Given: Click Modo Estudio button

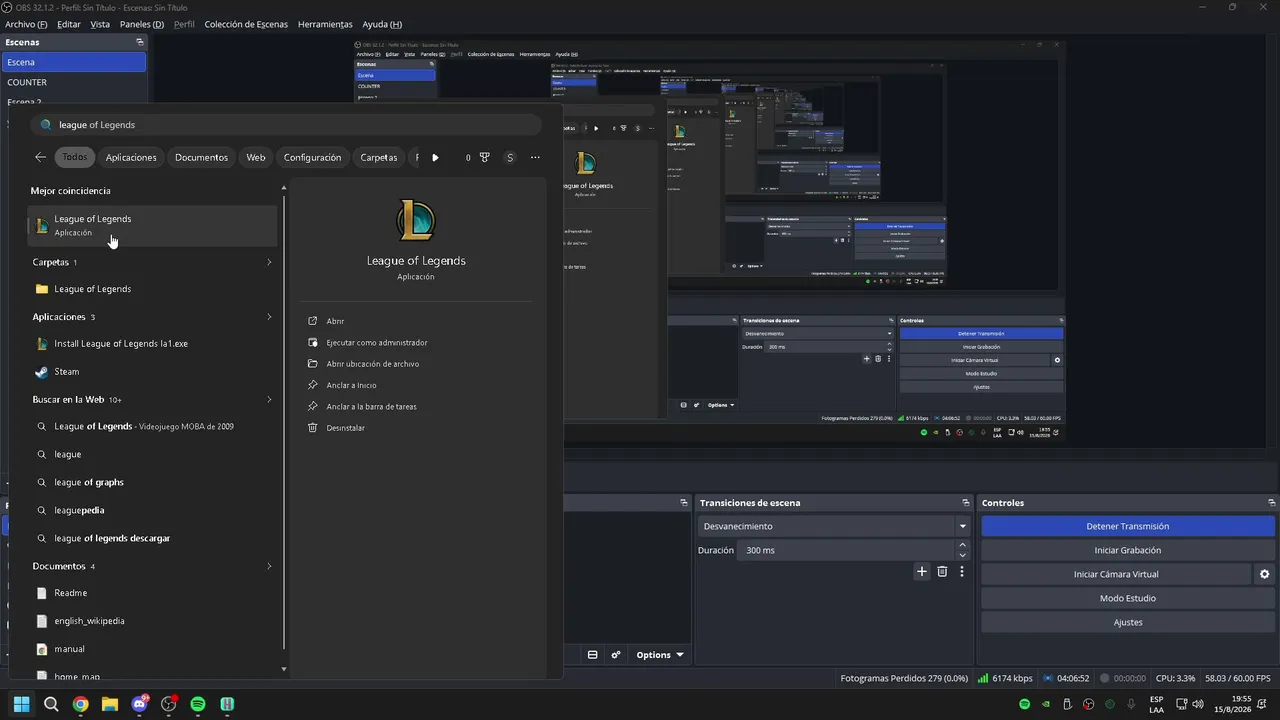Looking at the screenshot, I should click(1128, 598).
